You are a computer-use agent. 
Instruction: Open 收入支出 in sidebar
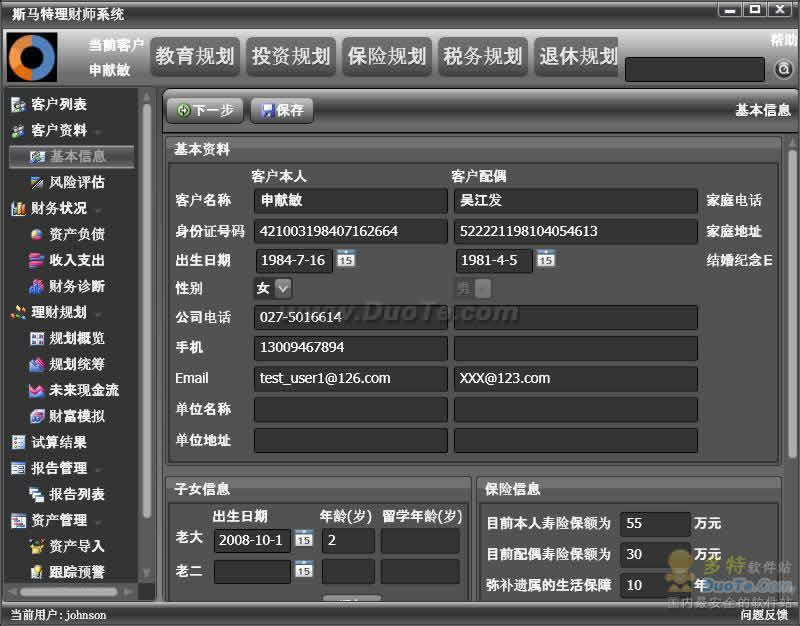[x=76, y=260]
